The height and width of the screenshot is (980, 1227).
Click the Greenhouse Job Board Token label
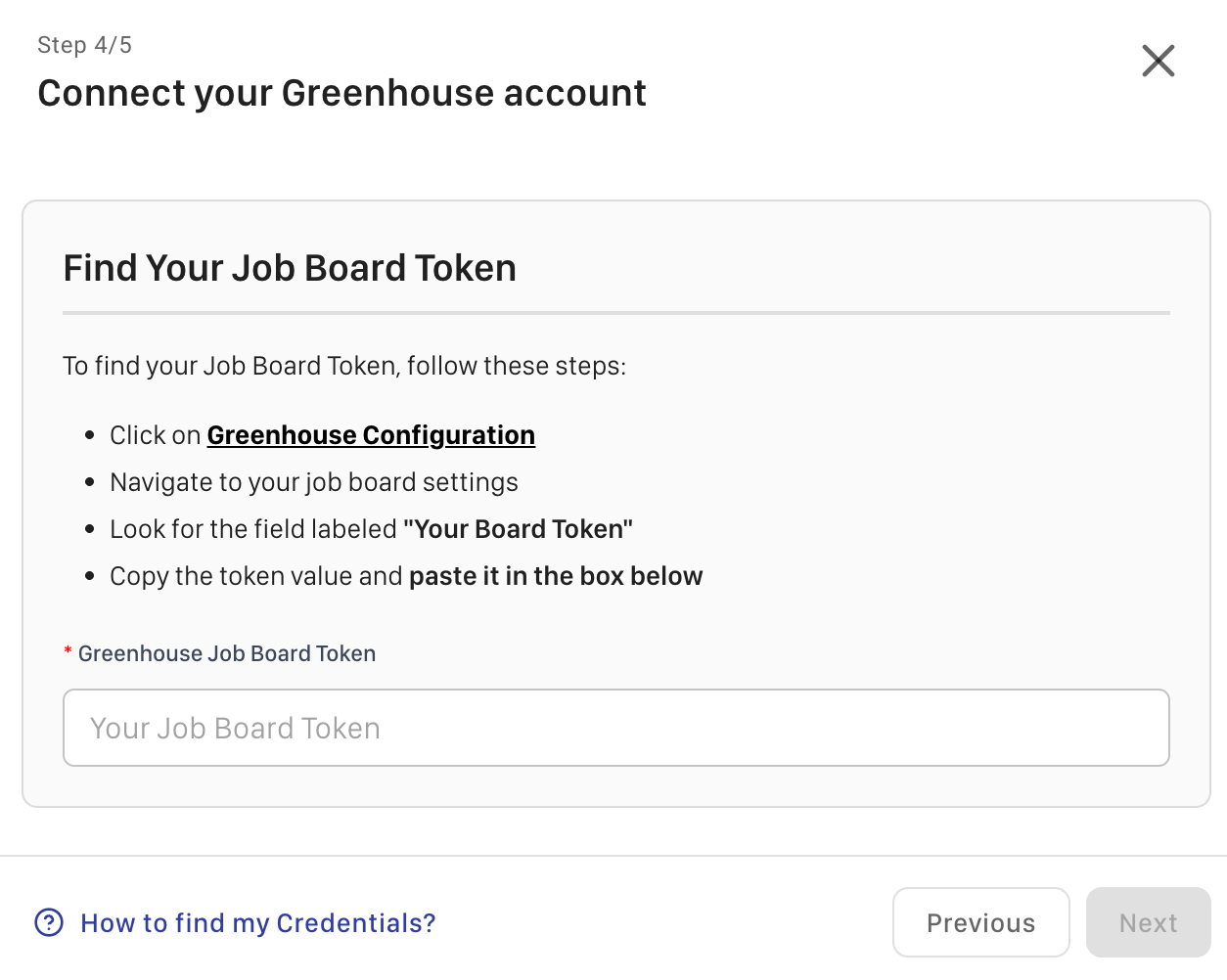click(x=227, y=653)
